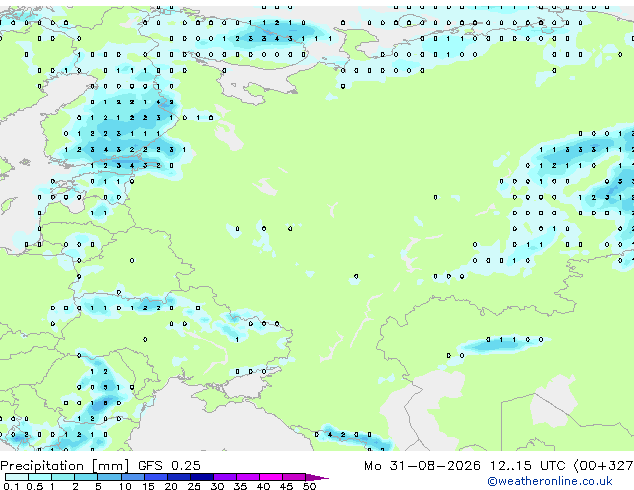Click the 20–25 mm legend swatch
The width and height of the screenshot is (634, 490).
(x=179, y=477)
